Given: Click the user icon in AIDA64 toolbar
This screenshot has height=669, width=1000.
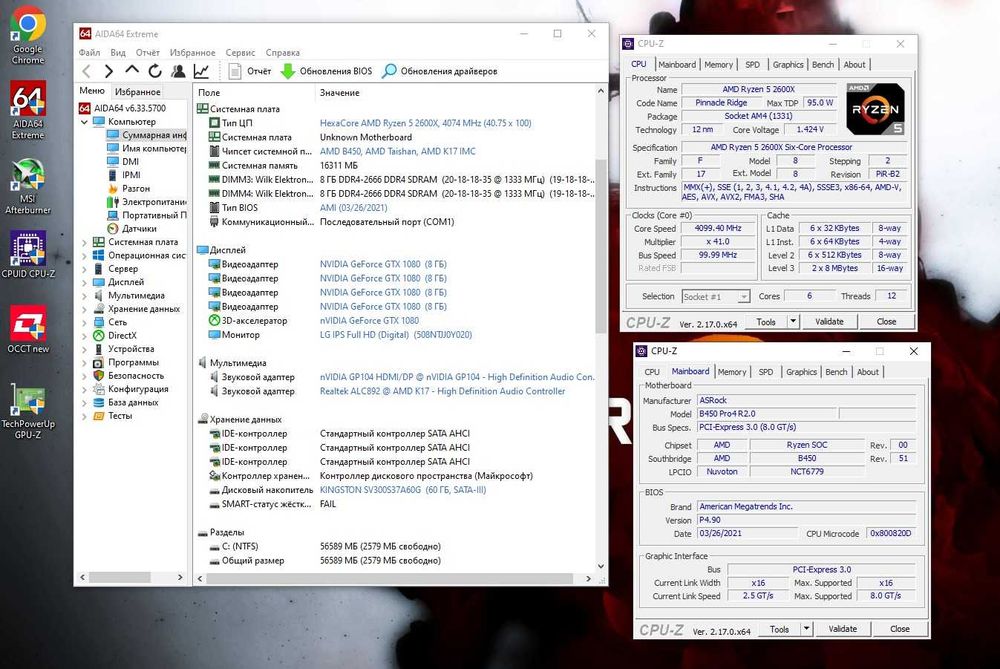Looking at the screenshot, I should click(178, 71).
